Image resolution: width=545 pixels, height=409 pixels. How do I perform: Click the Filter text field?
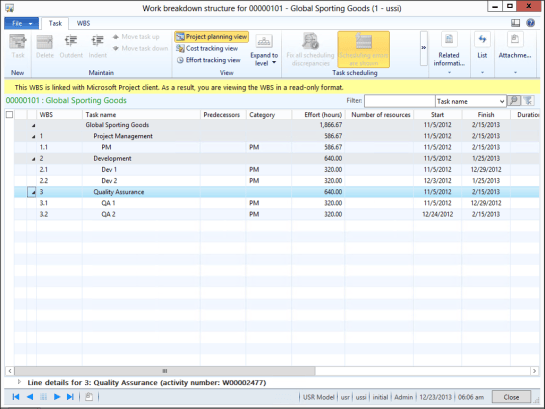tap(399, 101)
